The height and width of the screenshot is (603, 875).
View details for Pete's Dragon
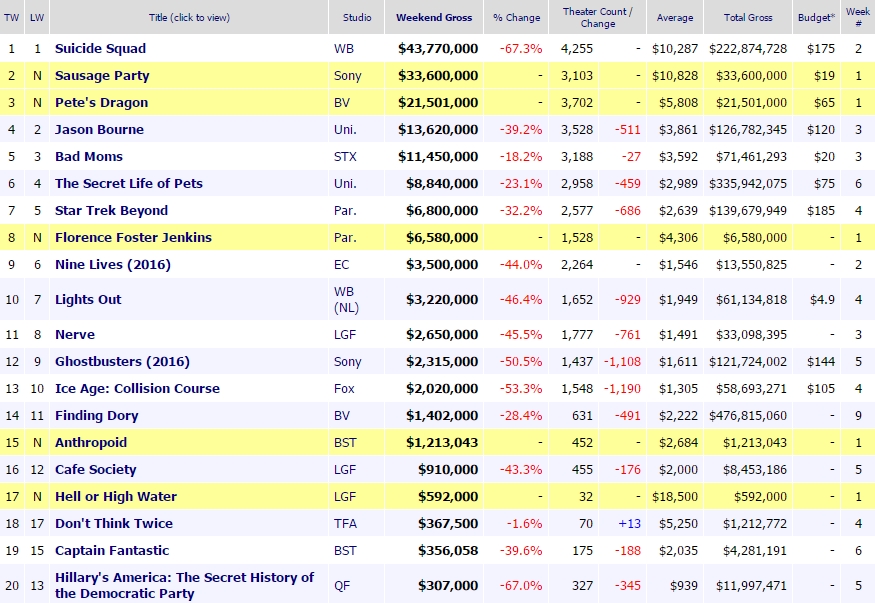[x=102, y=103]
